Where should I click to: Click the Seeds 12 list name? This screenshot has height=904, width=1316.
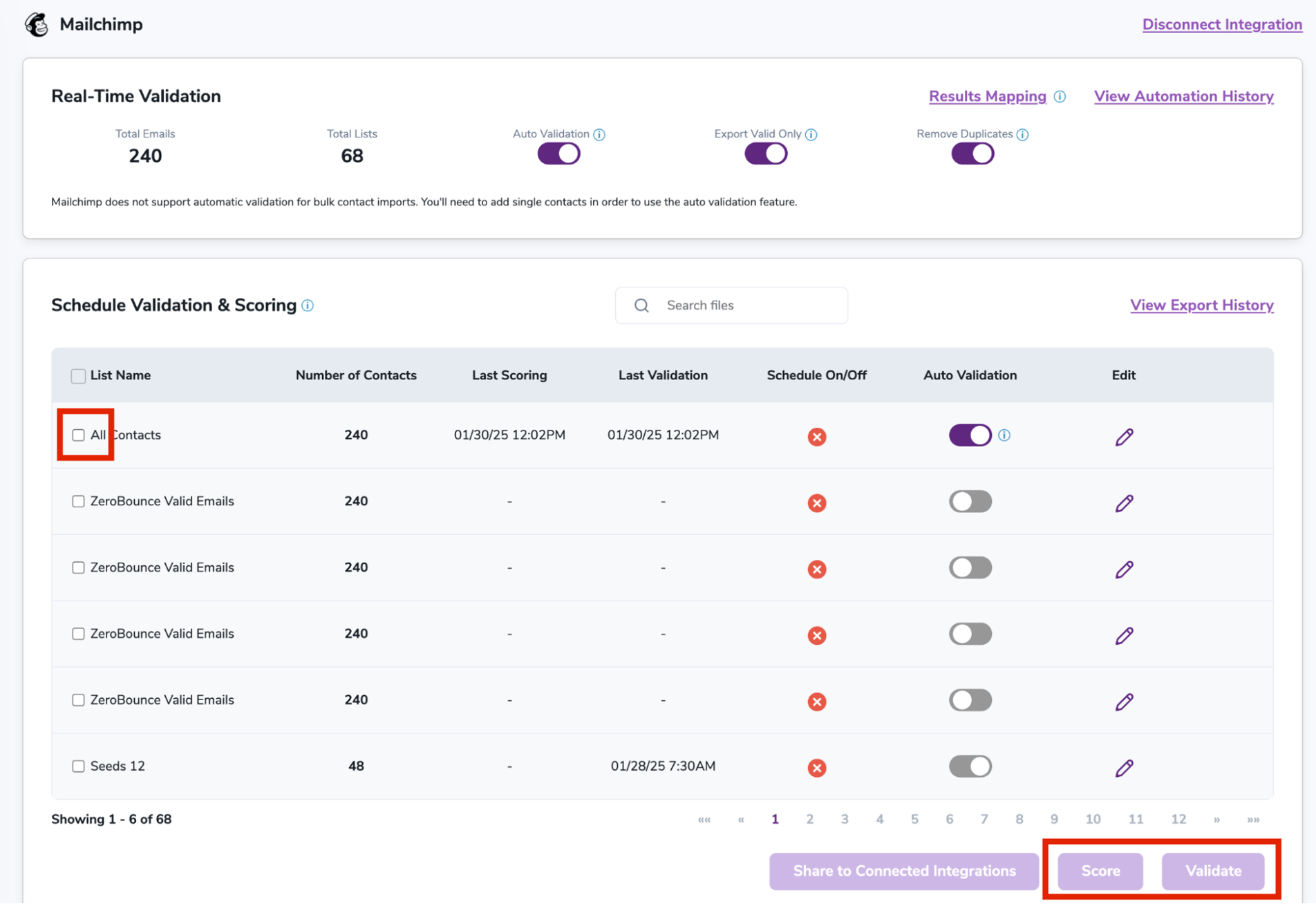117,766
